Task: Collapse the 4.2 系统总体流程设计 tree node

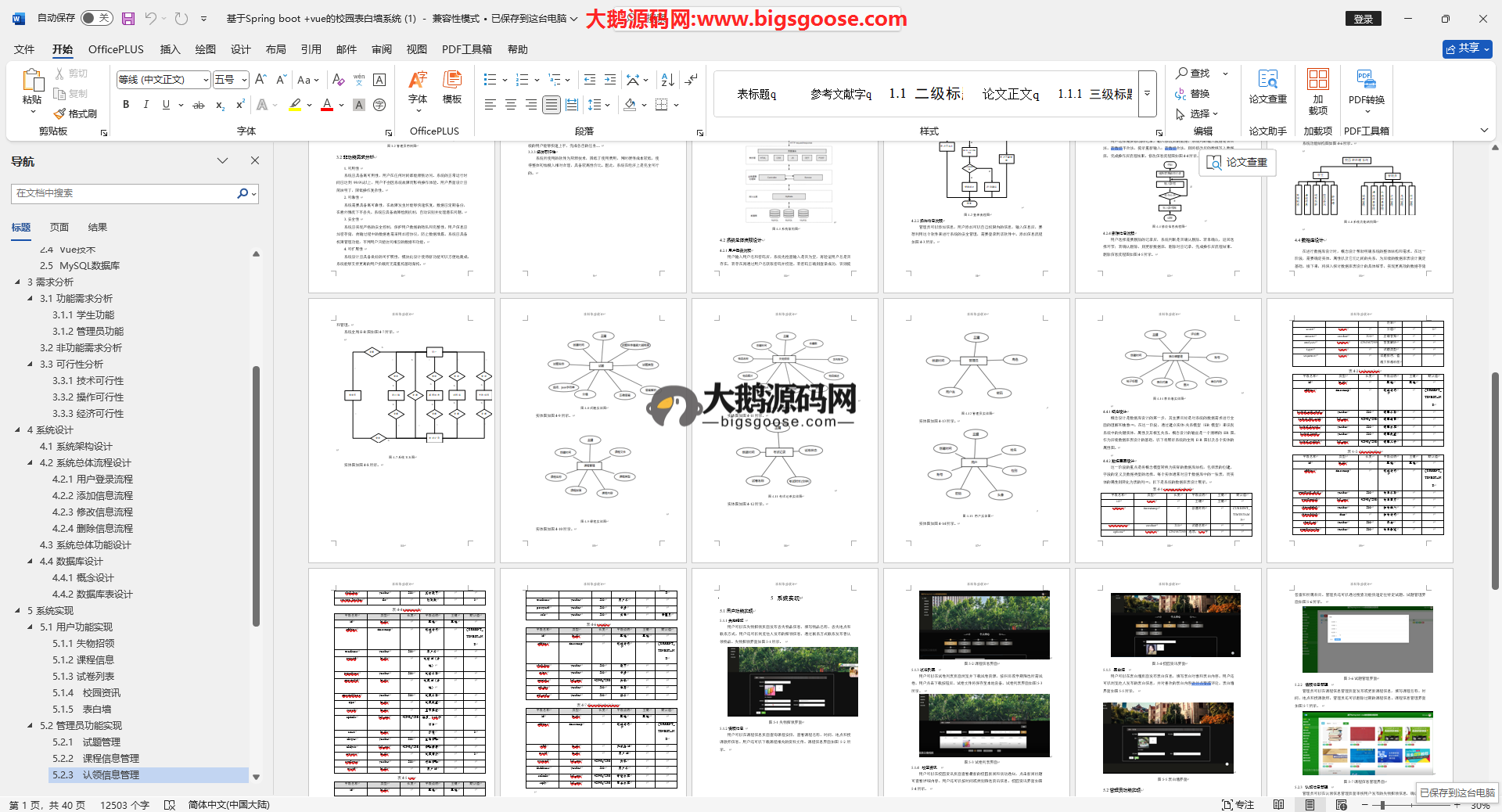Action: click(x=31, y=463)
